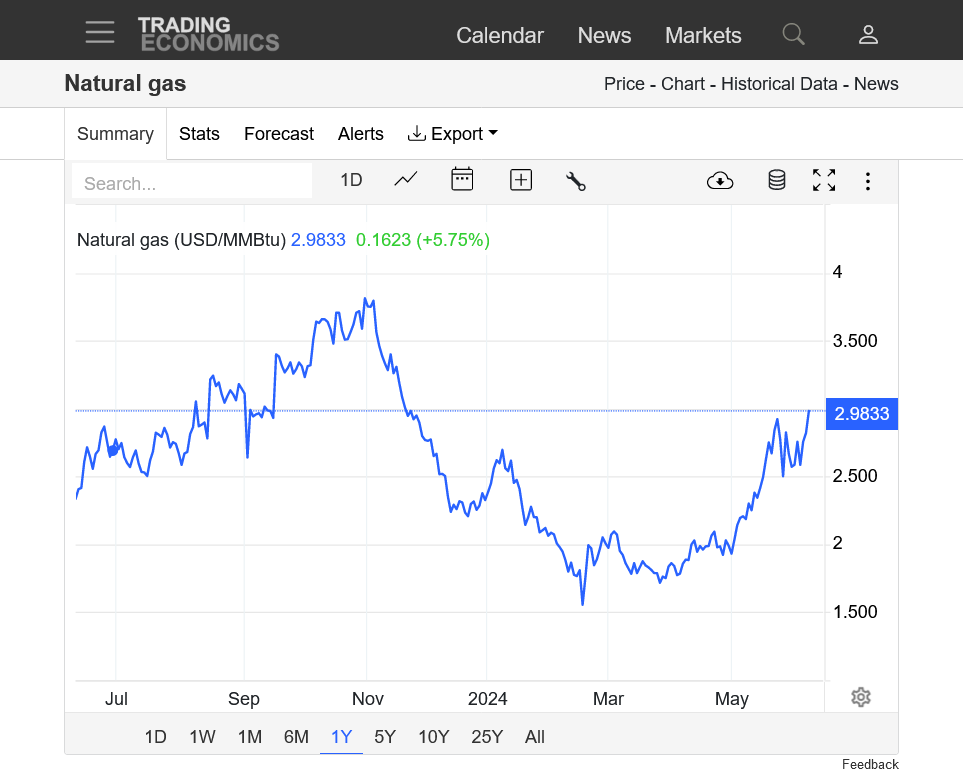Click the 1.500 price axis label

coord(855,612)
